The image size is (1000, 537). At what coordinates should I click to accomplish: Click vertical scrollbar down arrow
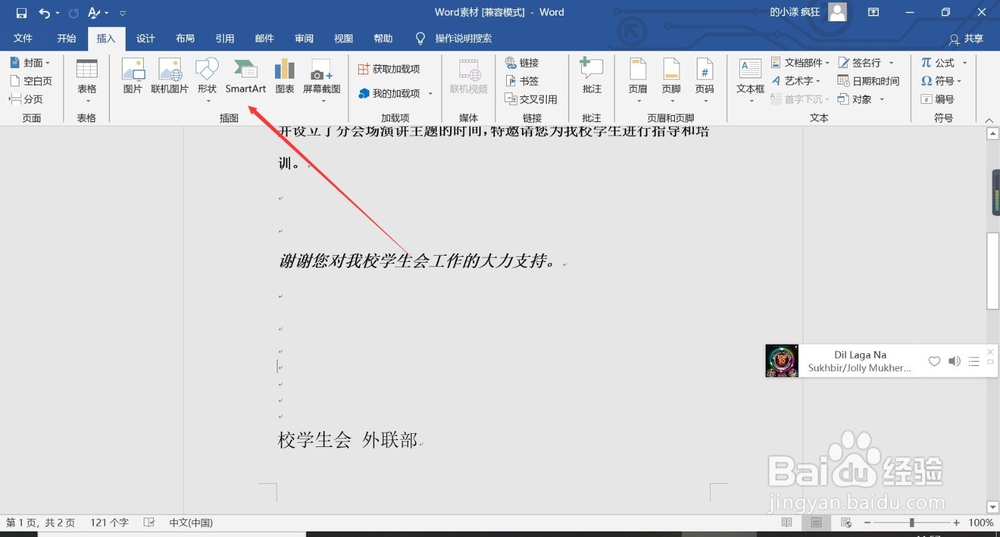[992, 508]
